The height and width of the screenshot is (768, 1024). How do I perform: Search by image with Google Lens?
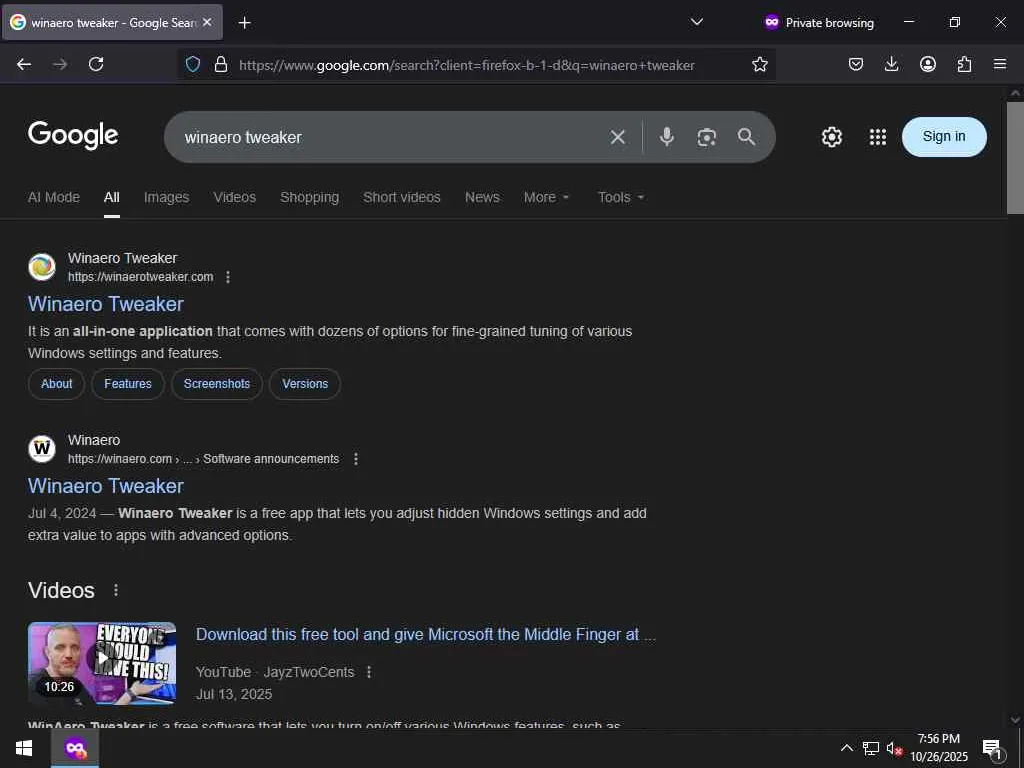pyautogui.click(x=707, y=137)
